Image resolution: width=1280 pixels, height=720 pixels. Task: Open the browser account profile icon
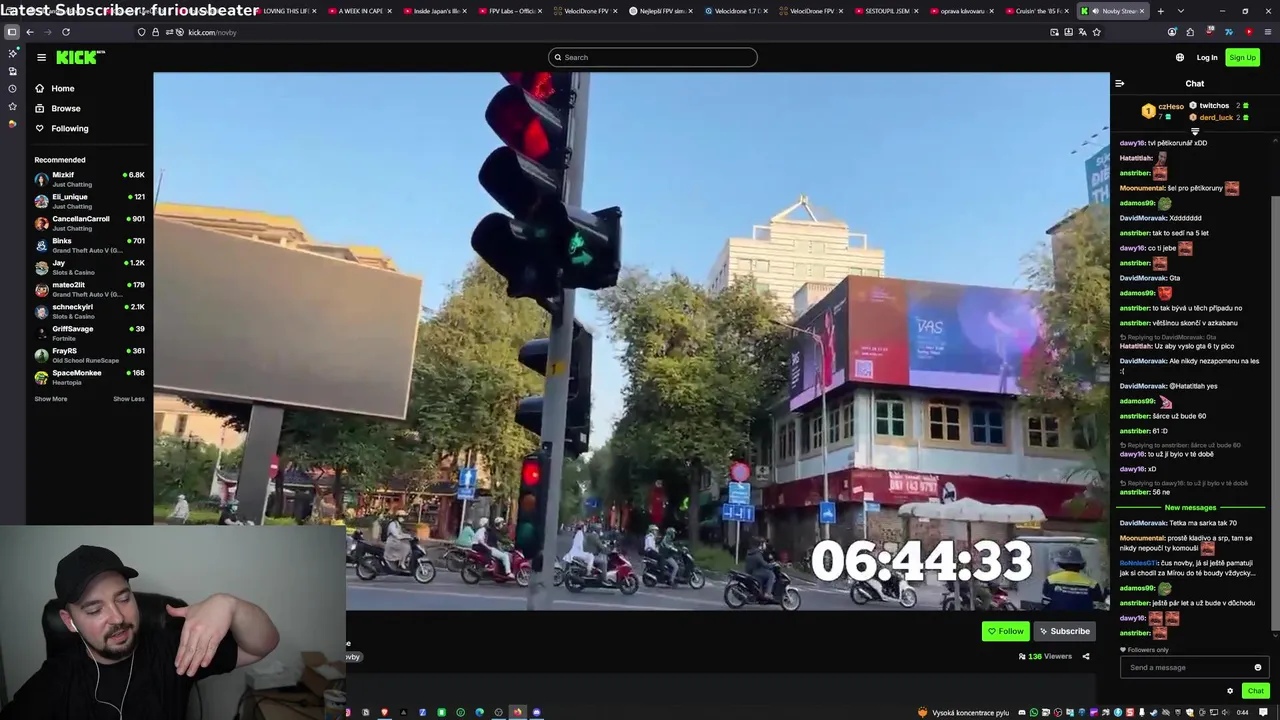(1172, 32)
